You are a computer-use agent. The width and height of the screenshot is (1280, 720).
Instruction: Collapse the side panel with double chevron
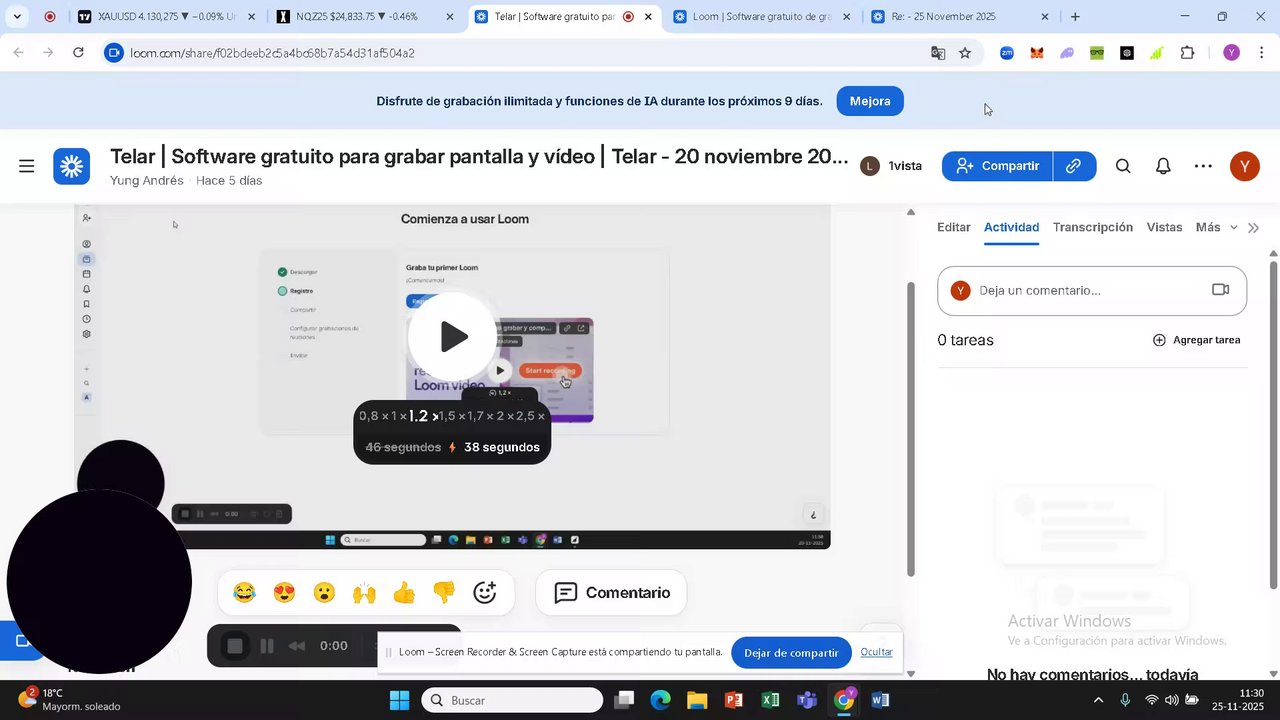coord(1254,228)
